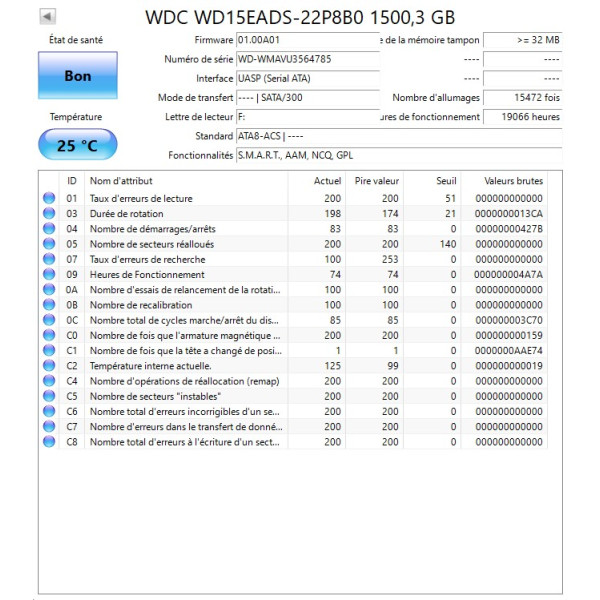600x600 pixels.
Task: Click the Standard field ATA8-ACS
Action: tap(399, 136)
